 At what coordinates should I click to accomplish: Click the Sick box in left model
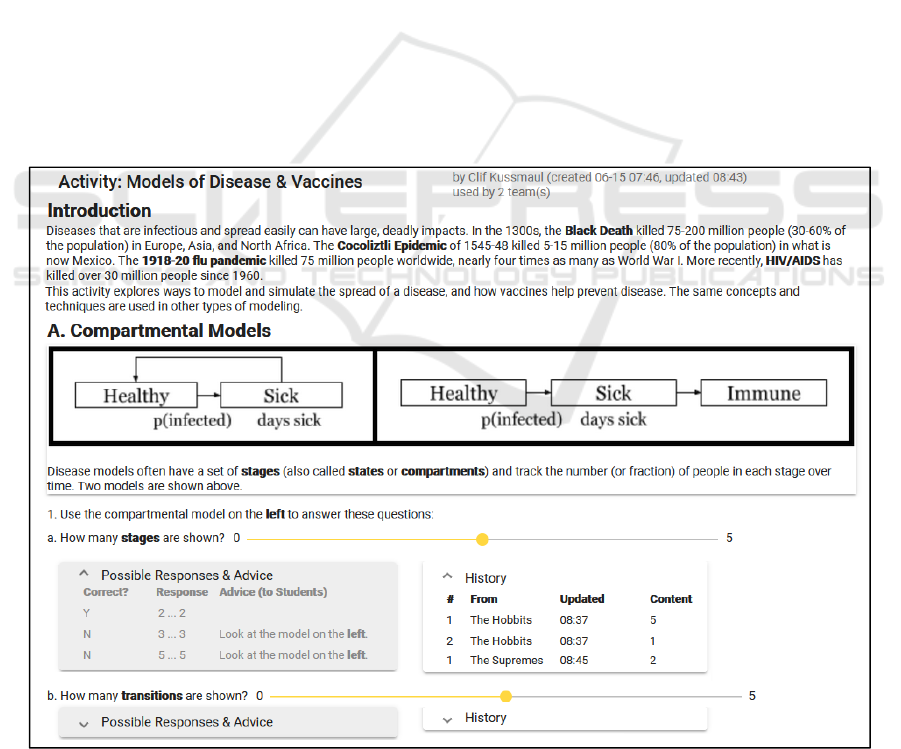click(x=281, y=395)
